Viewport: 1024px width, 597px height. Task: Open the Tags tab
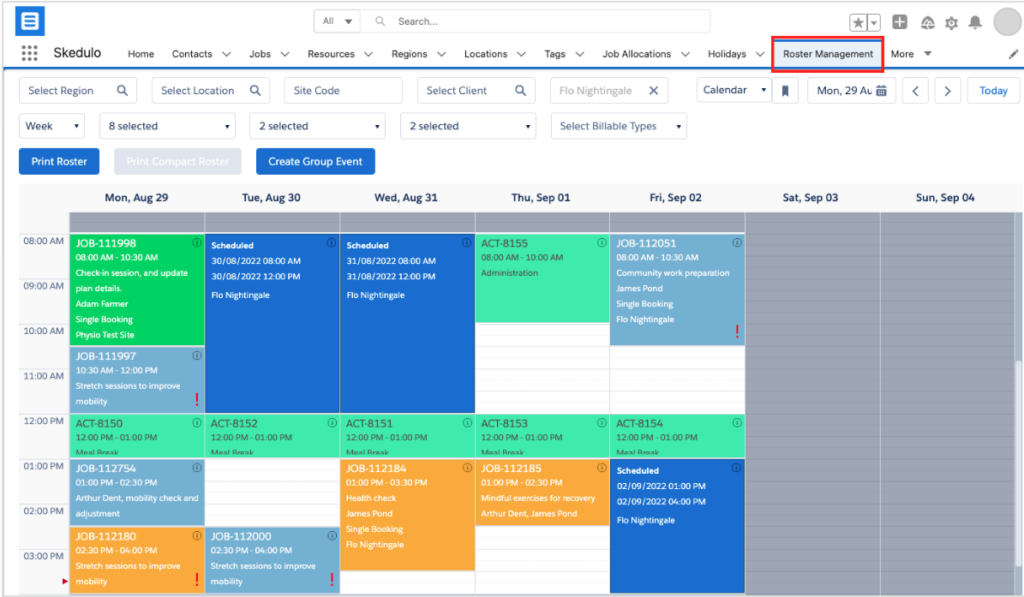[x=555, y=54]
